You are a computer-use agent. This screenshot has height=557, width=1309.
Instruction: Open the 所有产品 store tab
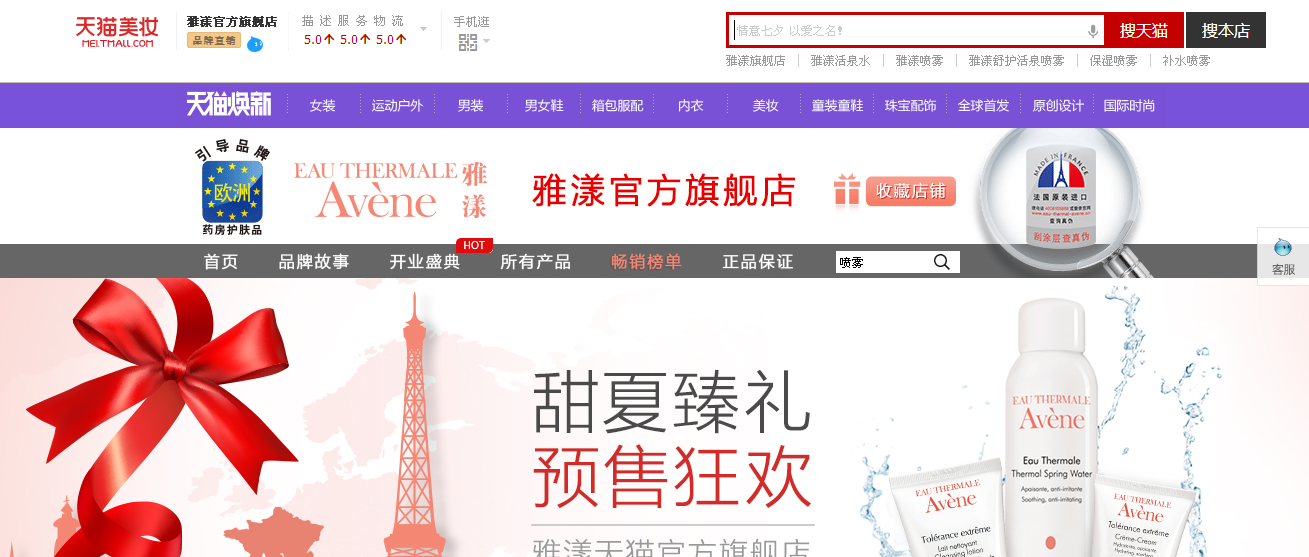535,262
